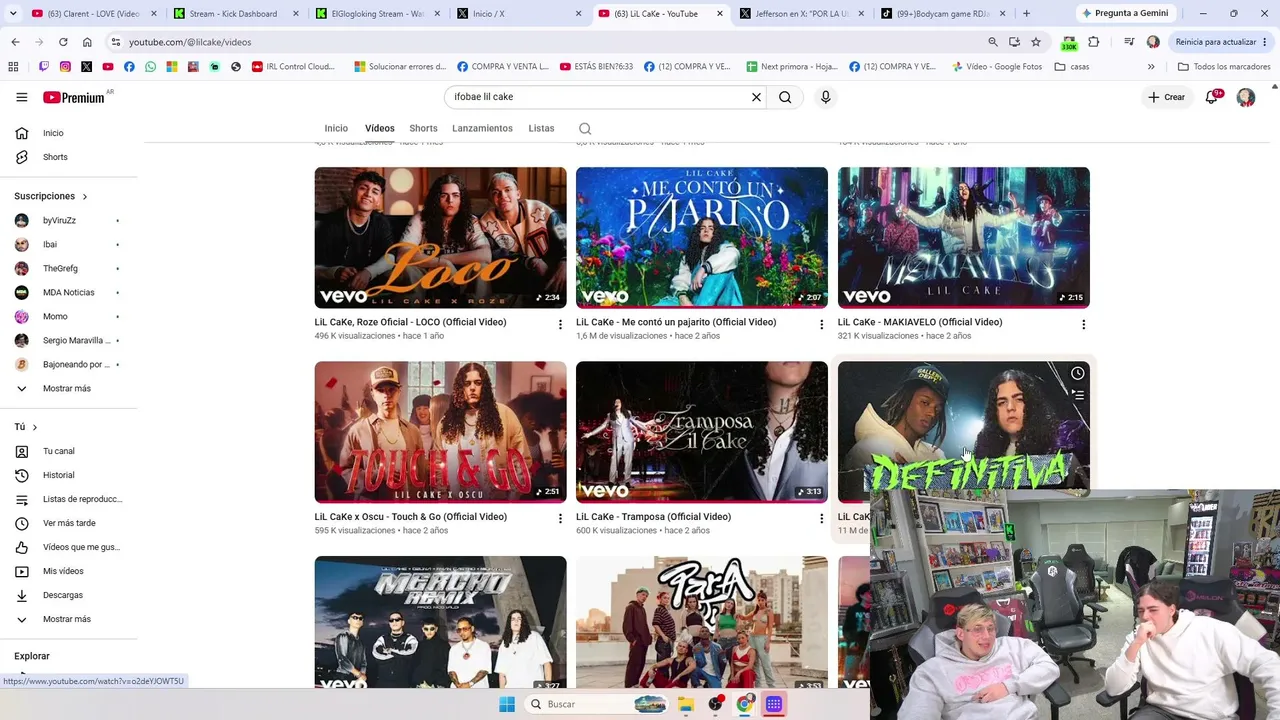The image size is (1280, 720).
Task: Add DEFINITIVA video to the queue
Action: click(x=1077, y=395)
